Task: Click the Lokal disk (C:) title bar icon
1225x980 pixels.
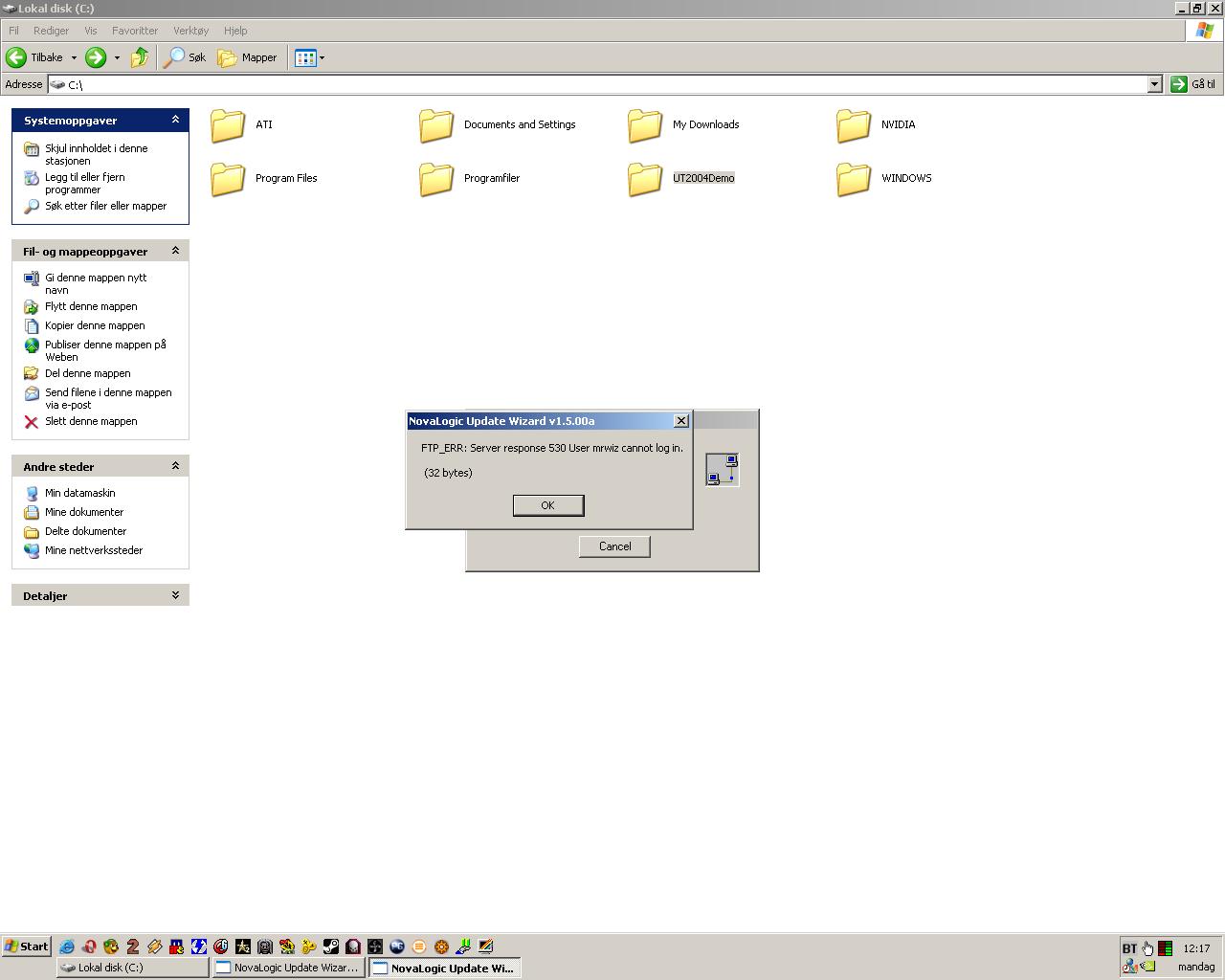Action: coord(9,8)
